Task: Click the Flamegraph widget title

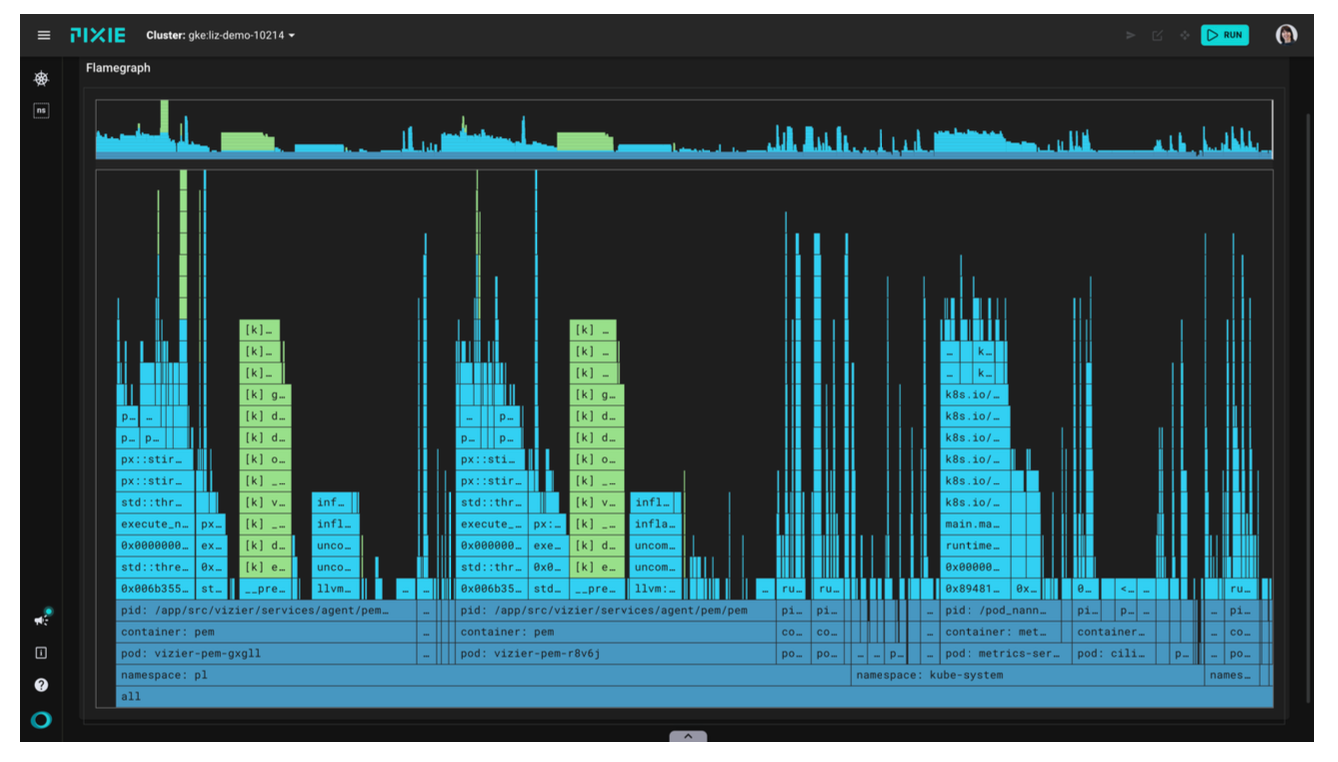Action: (118, 68)
